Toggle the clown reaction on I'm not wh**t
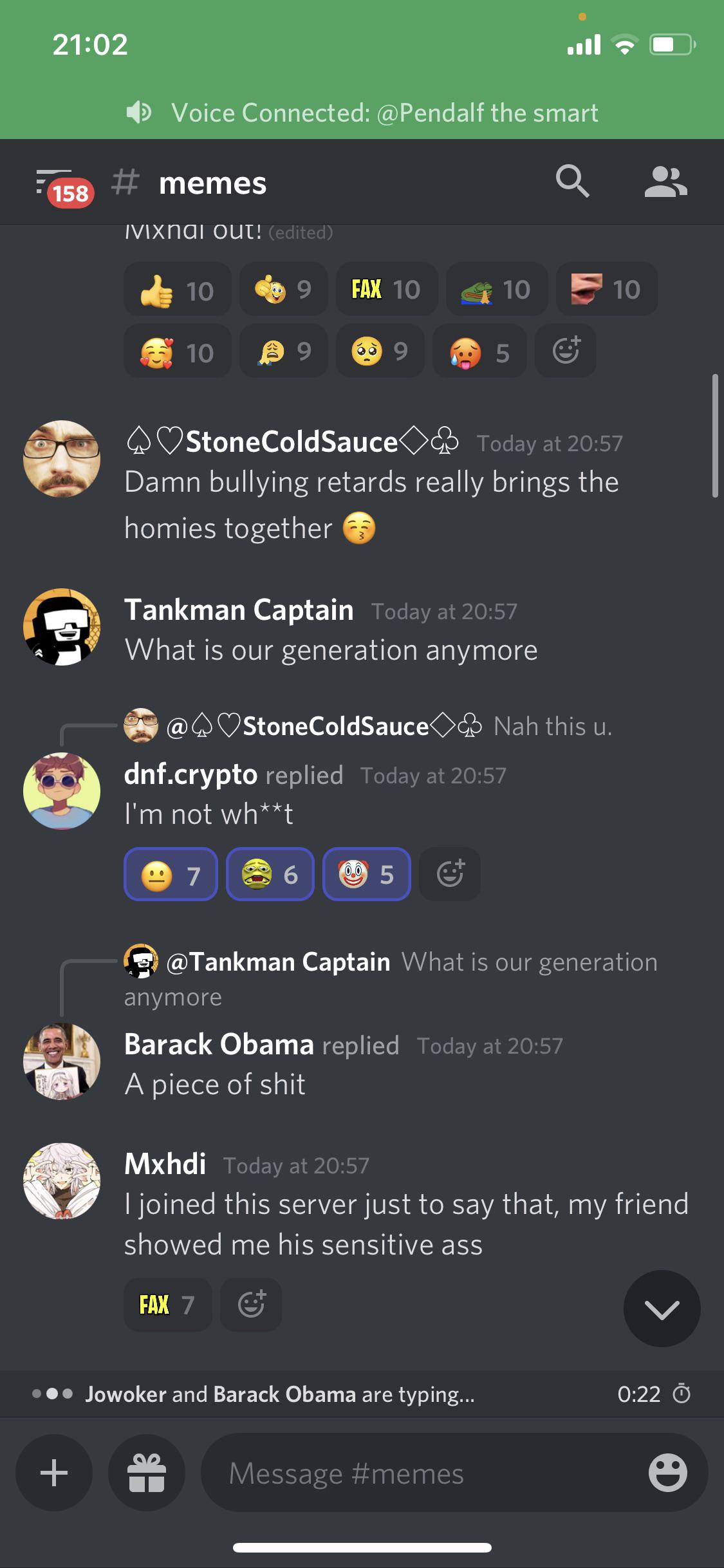 click(x=367, y=873)
